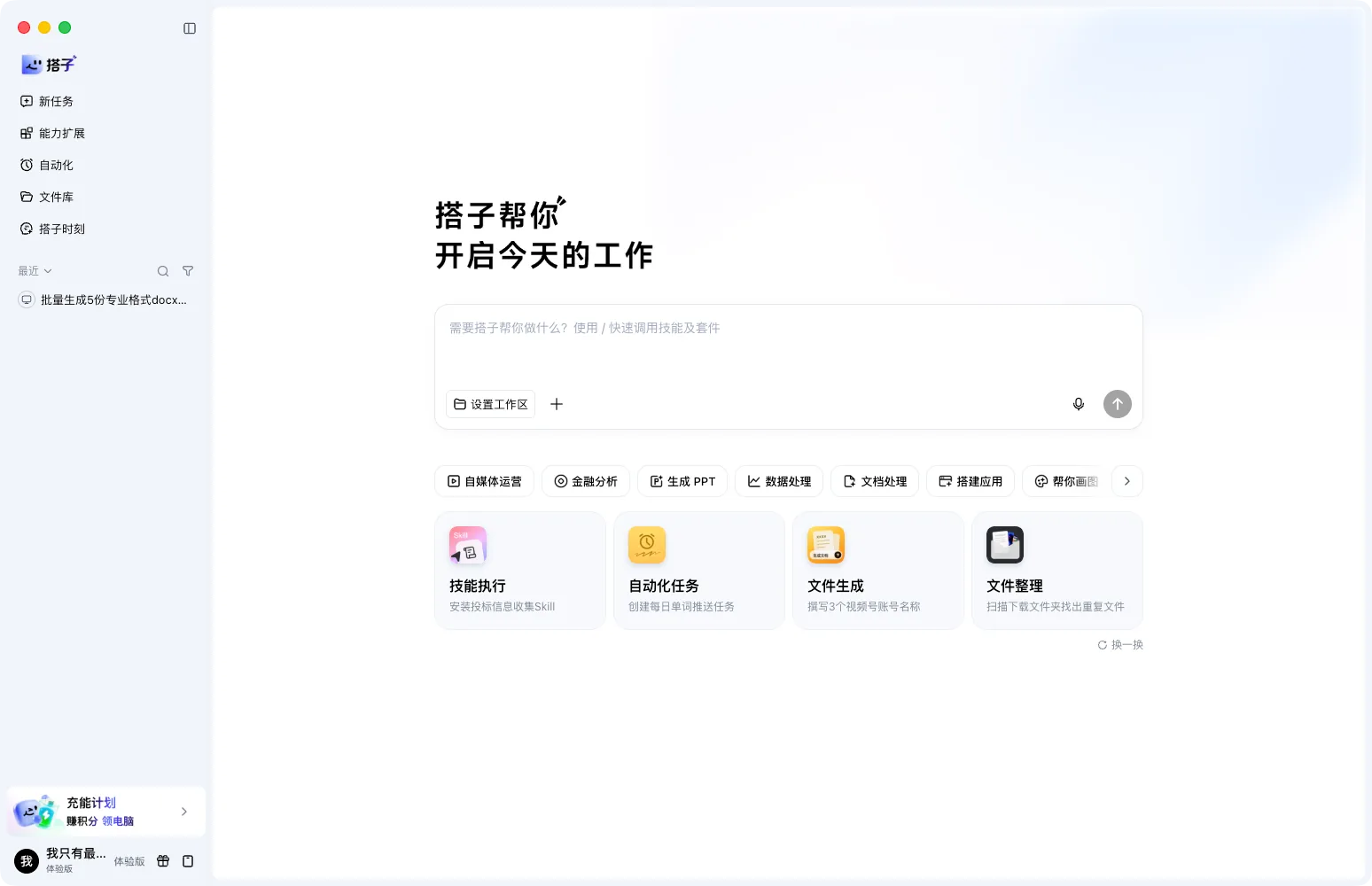Click the 设置工作区 button
The width and height of the screenshot is (1372, 886).
point(491,404)
